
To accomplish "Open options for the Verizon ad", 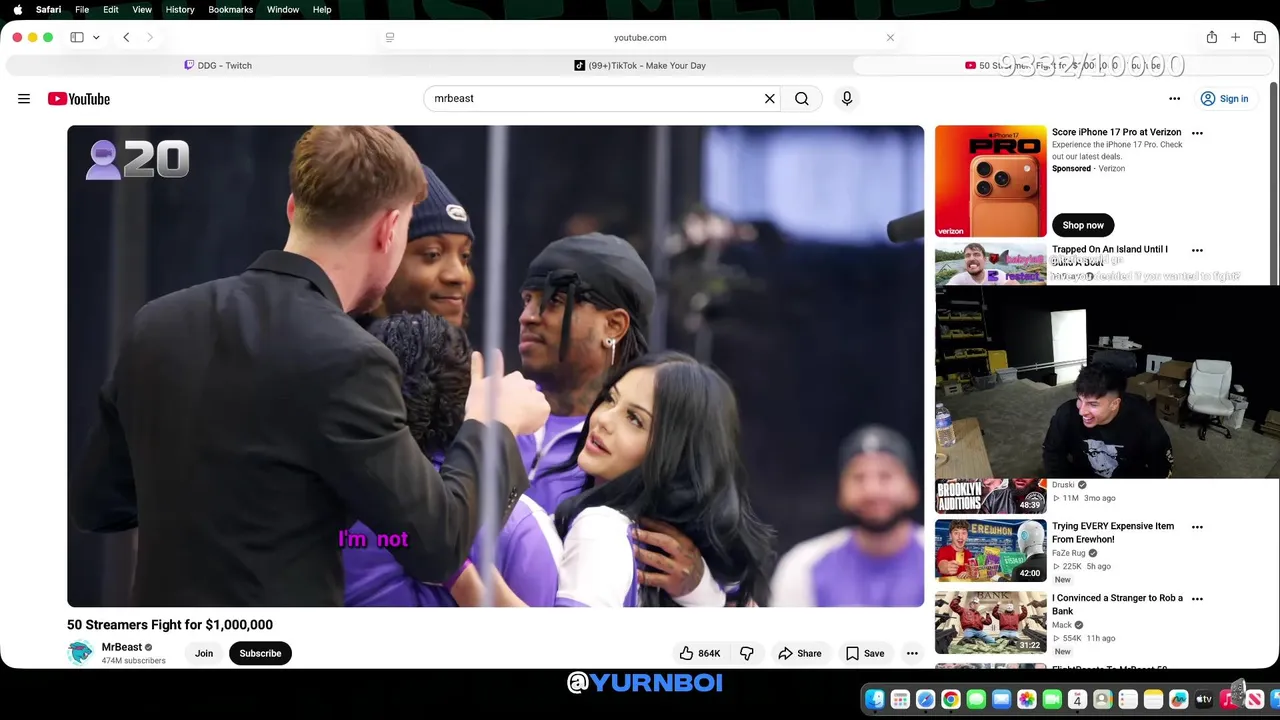I will point(1197,133).
